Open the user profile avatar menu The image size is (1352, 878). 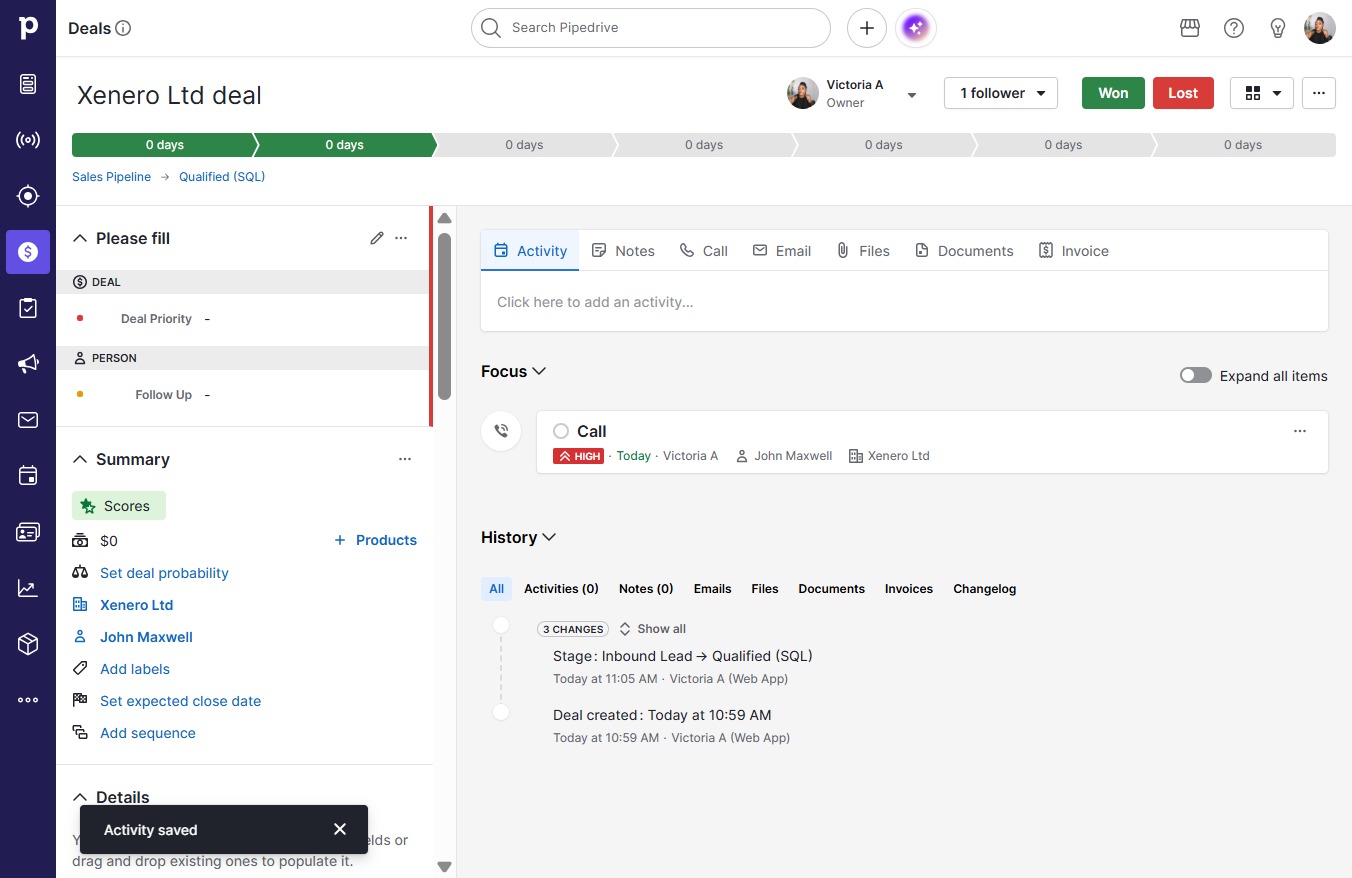(1320, 28)
